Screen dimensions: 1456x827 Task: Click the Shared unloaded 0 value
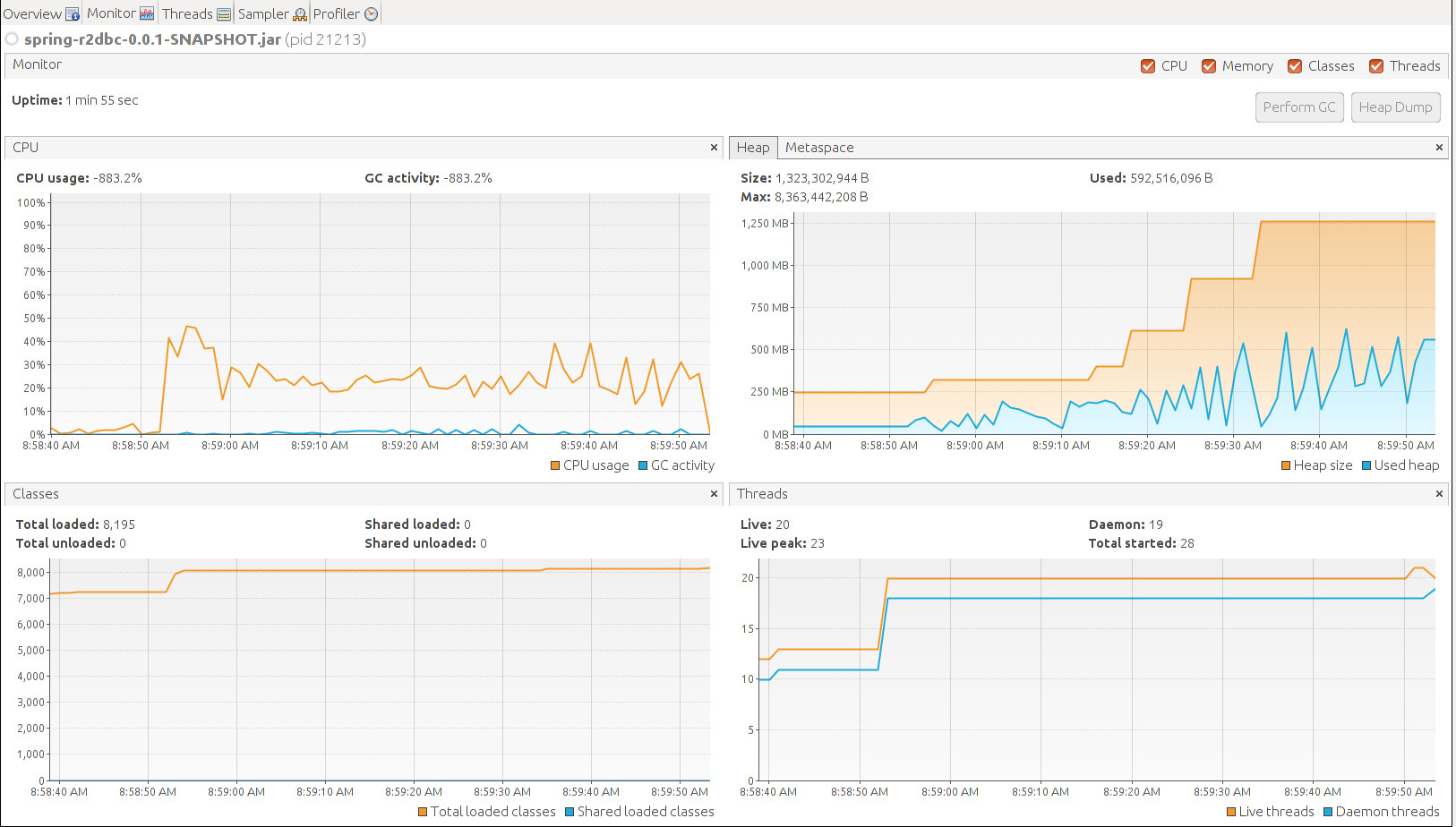[x=484, y=543]
